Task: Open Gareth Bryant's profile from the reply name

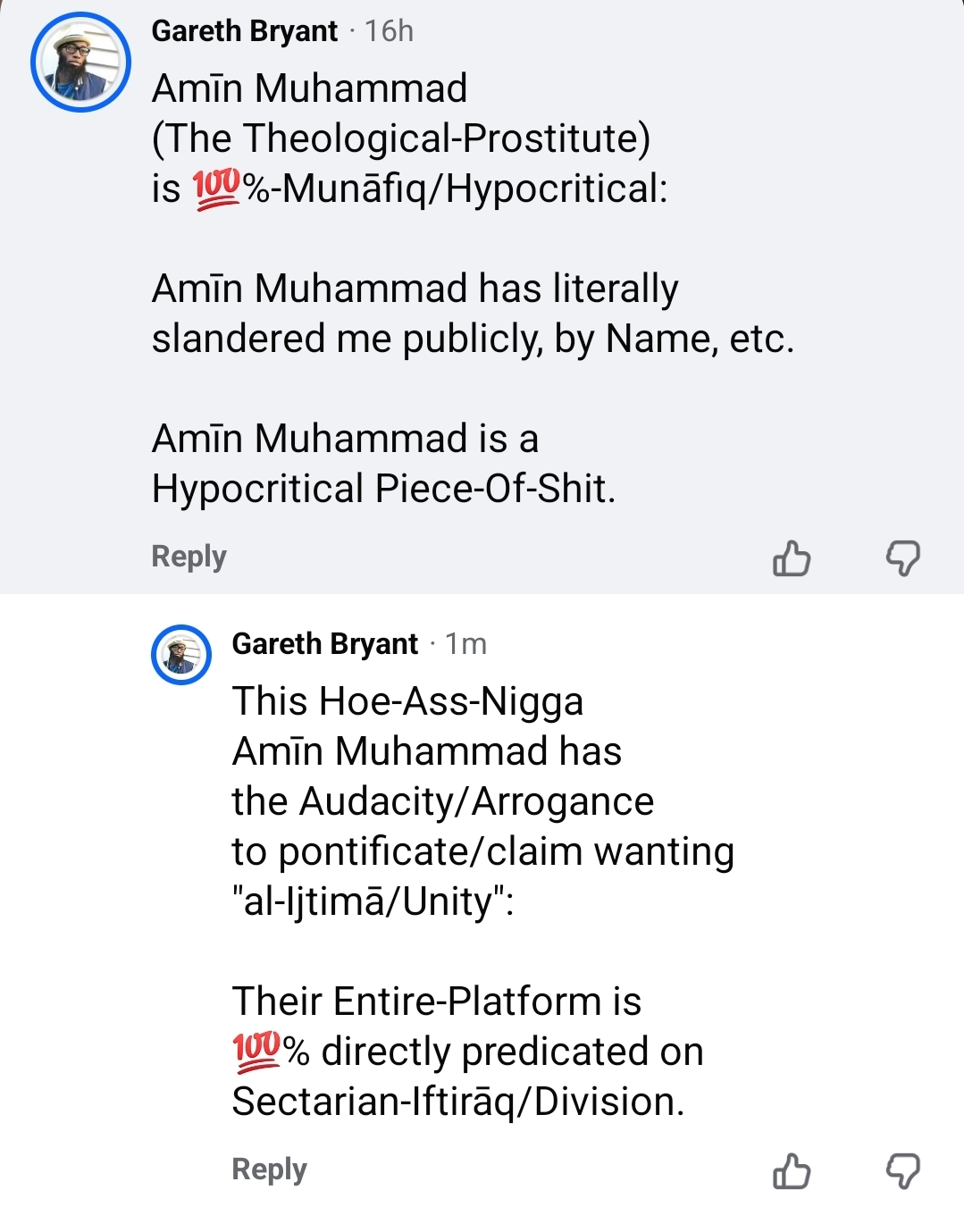Action: 324,643
